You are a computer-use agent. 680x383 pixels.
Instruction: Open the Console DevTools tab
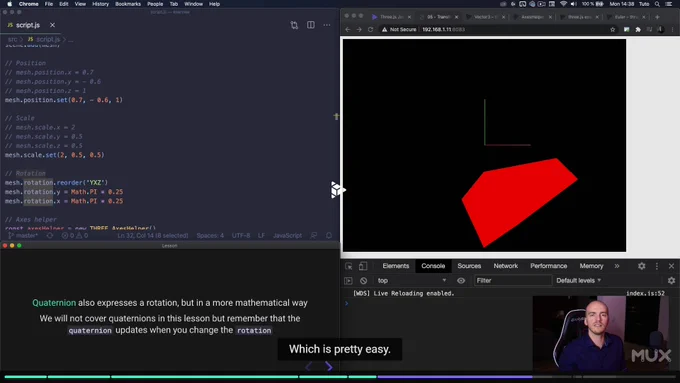pyautogui.click(x=433, y=266)
